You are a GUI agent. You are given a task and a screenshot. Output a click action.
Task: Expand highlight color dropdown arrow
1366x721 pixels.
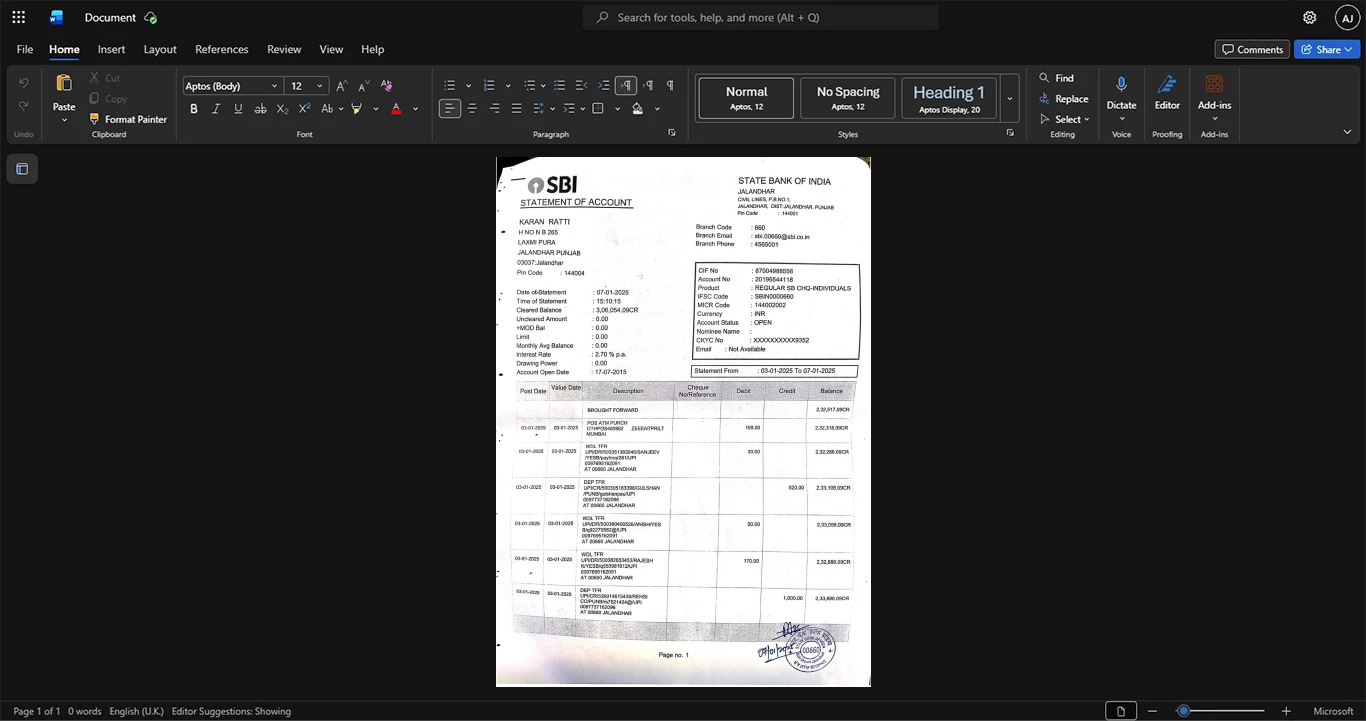pos(376,108)
